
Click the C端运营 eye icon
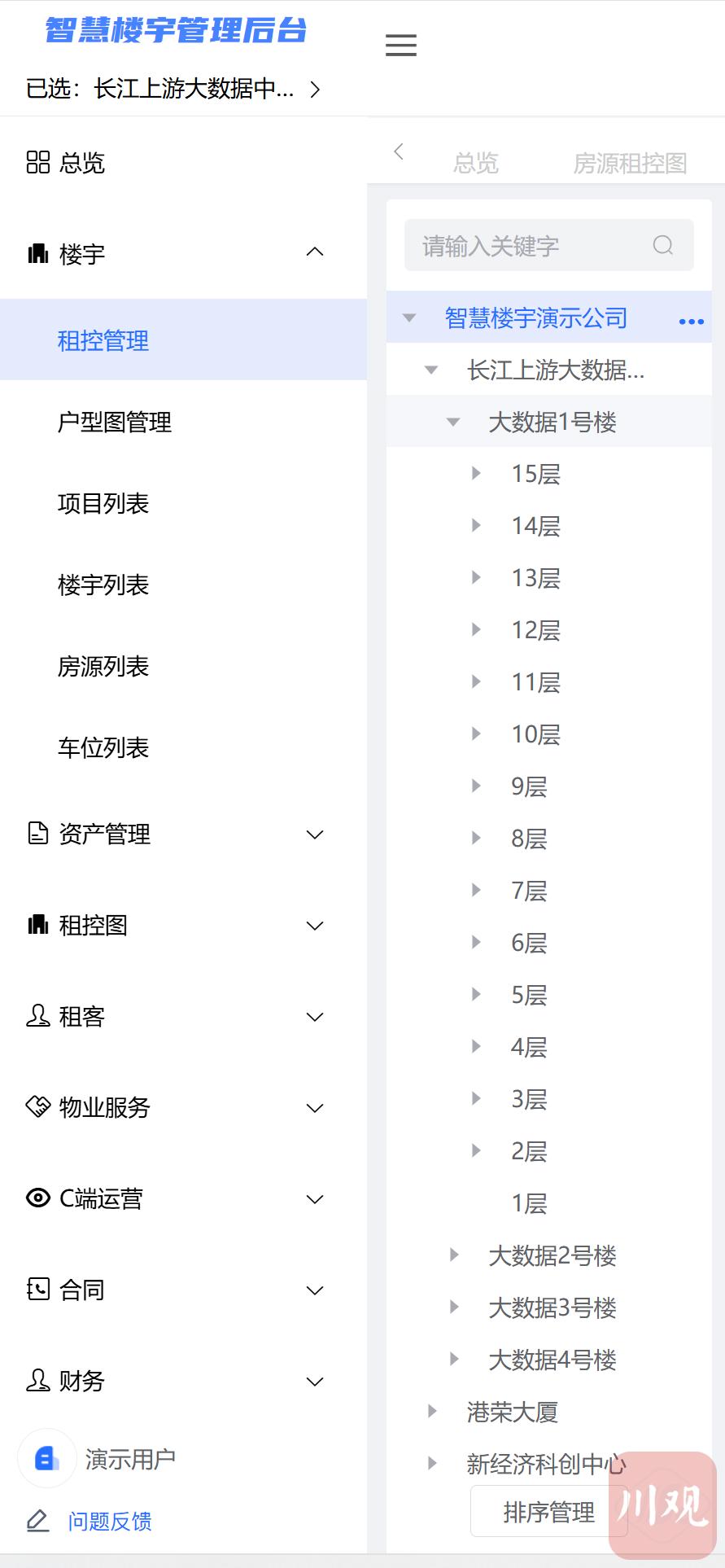(38, 1198)
